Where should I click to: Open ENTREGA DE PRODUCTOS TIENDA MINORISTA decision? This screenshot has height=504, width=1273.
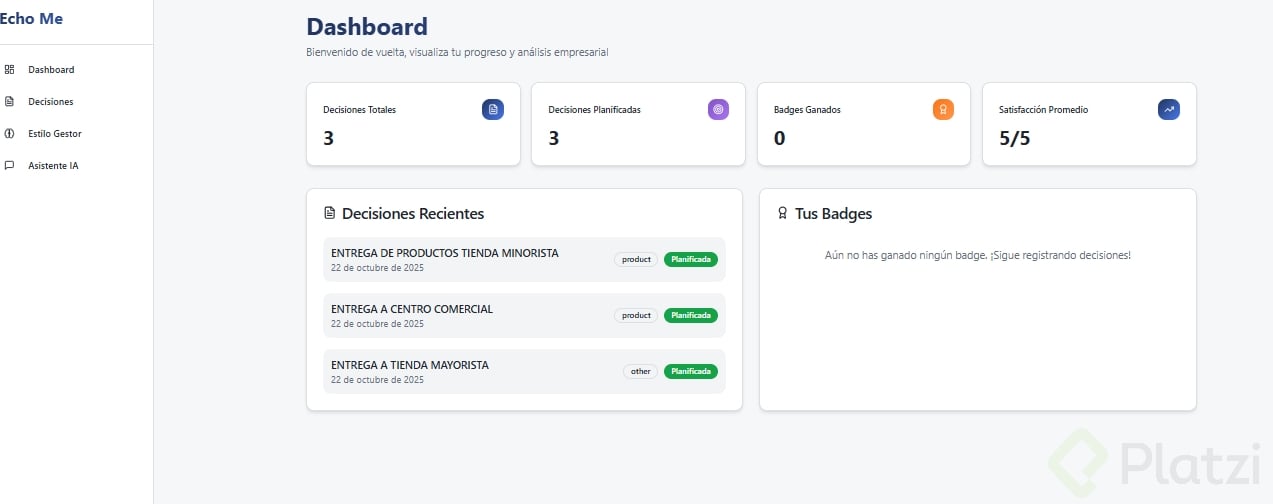coord(444,253)
